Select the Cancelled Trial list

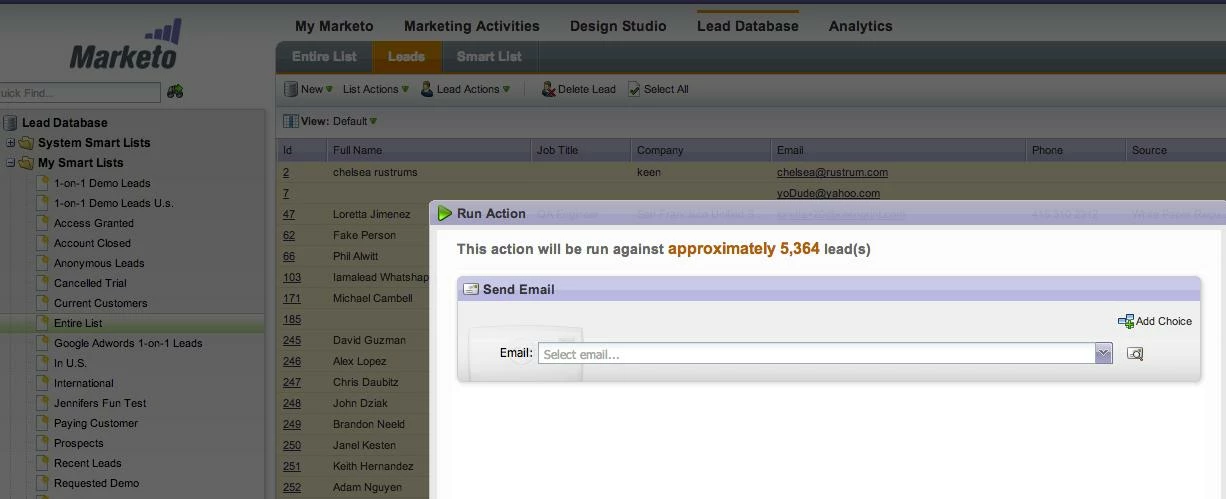[x=90, y=283]
